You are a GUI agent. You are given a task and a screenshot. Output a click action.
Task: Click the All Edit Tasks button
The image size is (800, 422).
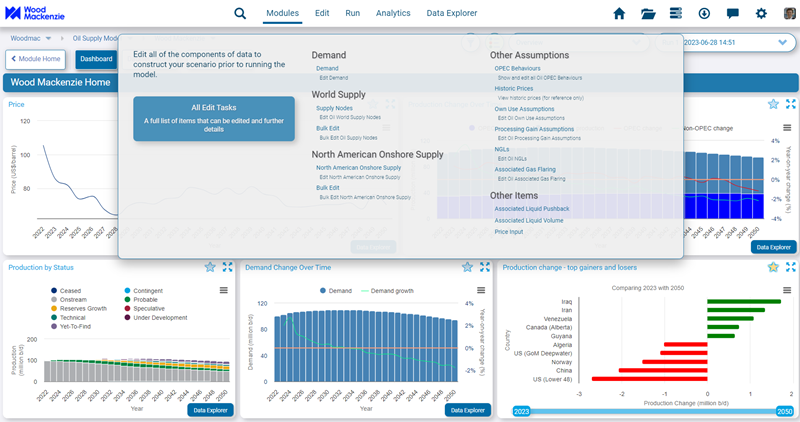(214, 118)
